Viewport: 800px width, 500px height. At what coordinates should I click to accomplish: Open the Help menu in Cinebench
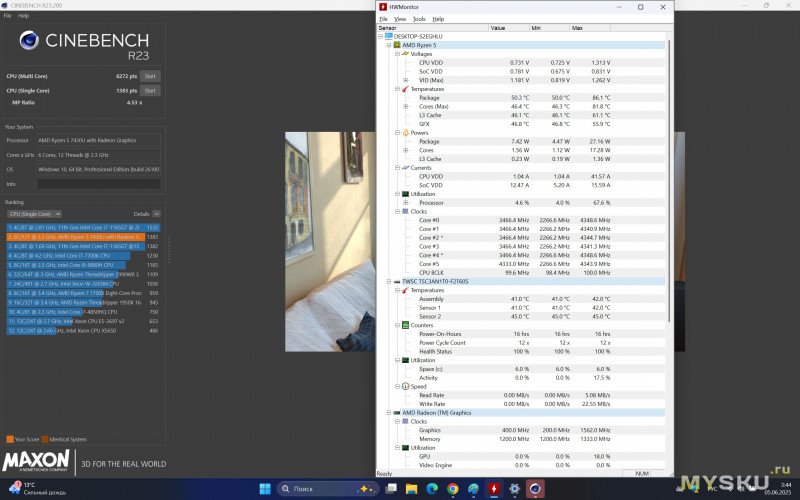tap(23, 16)
